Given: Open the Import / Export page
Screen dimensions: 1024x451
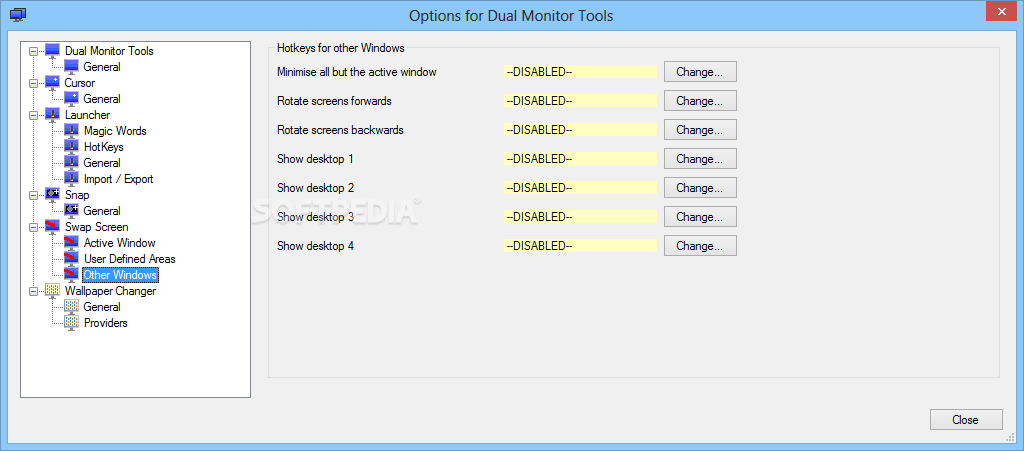Looking at the screenshot, I should pyautogui.click(x=118, y=179).
